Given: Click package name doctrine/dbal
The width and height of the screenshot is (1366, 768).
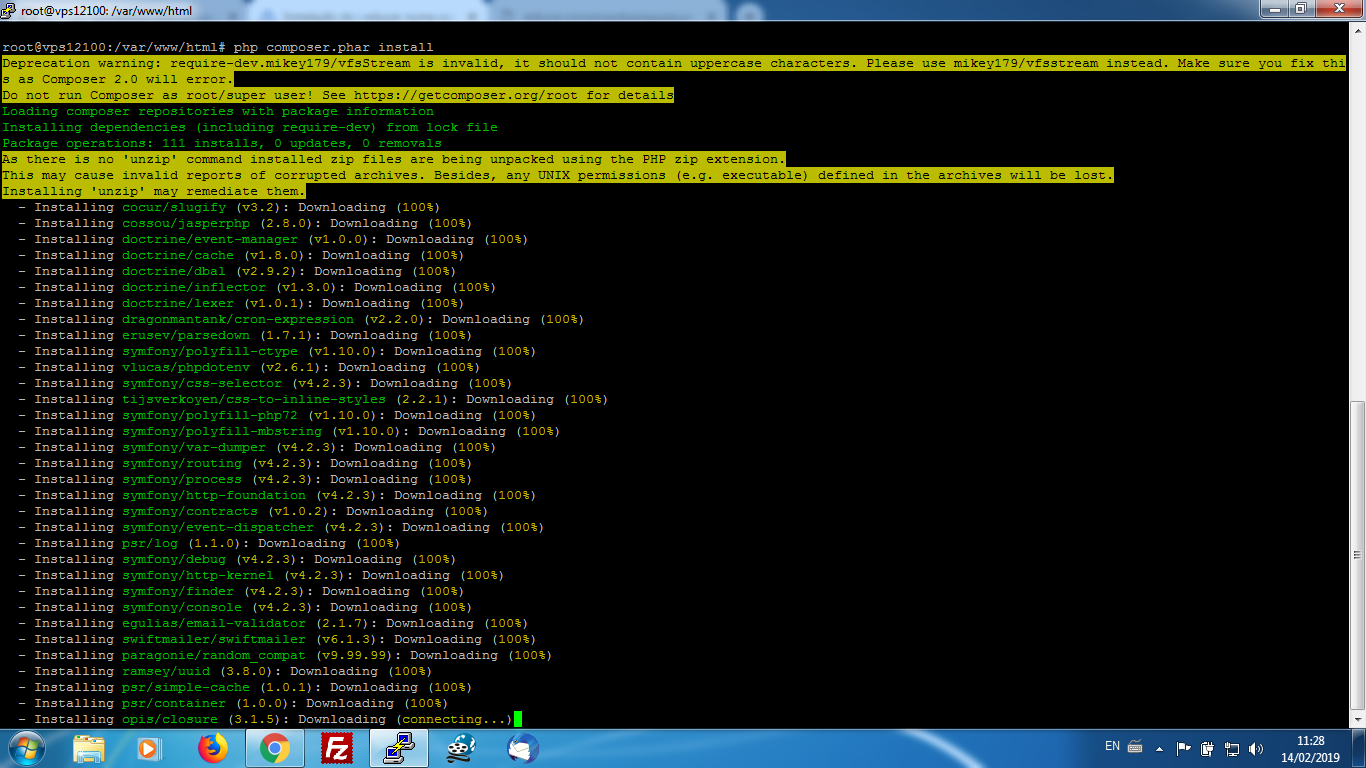Looking at the screenshot, I should pos(174,271).
